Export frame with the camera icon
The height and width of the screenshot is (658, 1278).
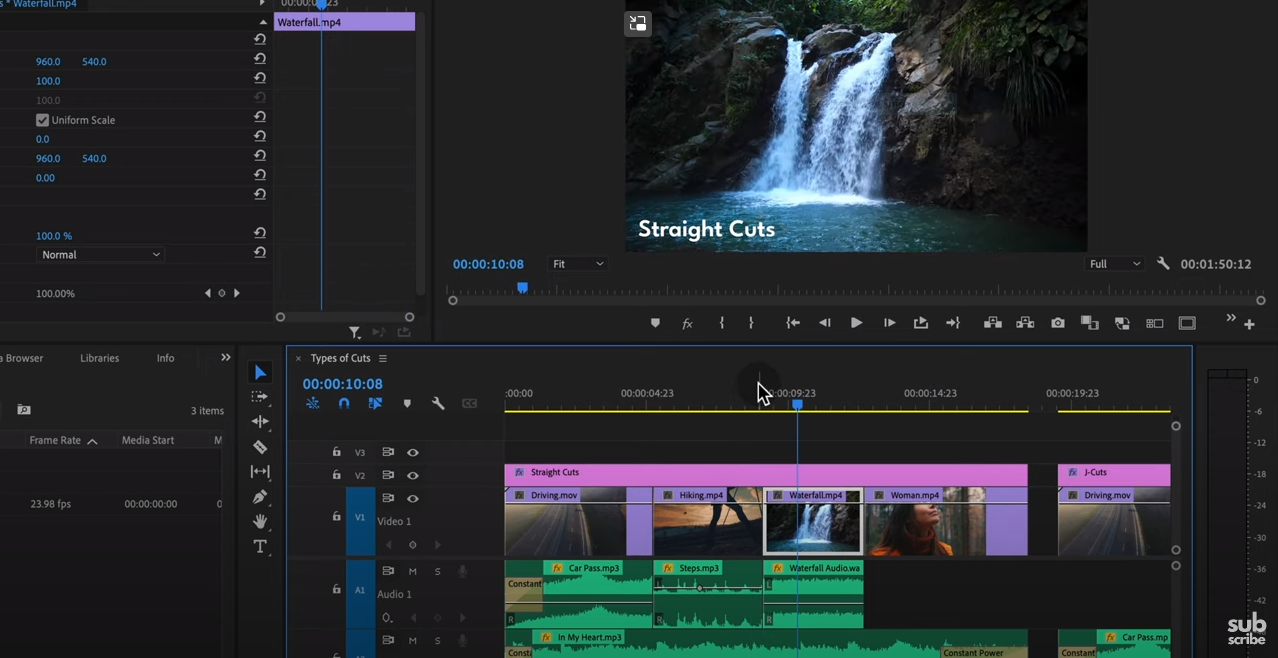click(1058, 323)
